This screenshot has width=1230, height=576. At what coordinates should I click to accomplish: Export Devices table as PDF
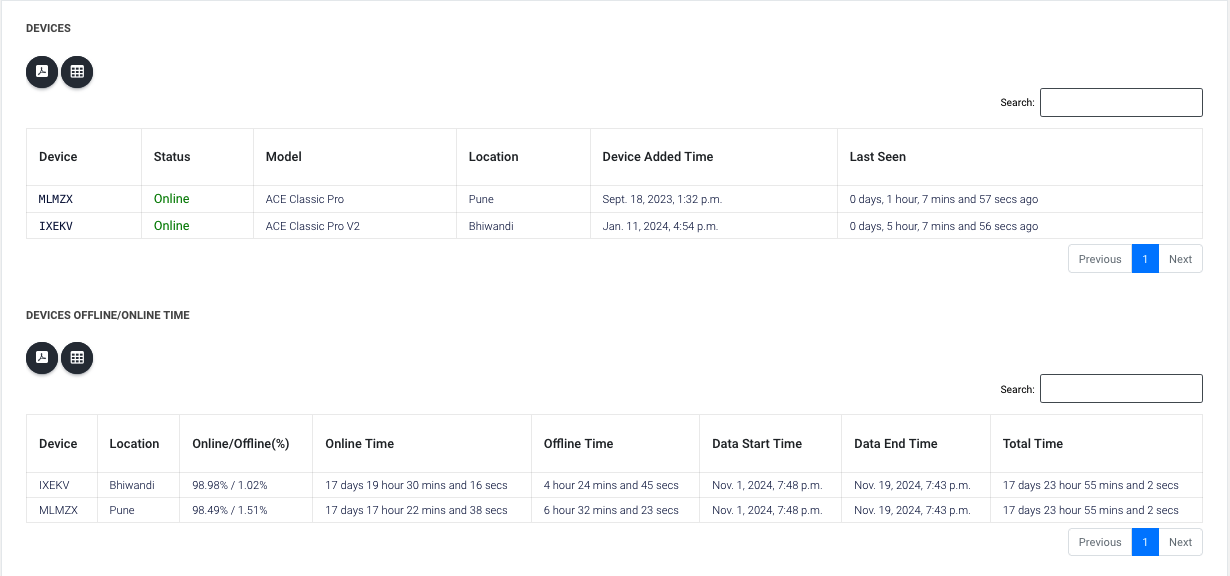tap(42, 72)
